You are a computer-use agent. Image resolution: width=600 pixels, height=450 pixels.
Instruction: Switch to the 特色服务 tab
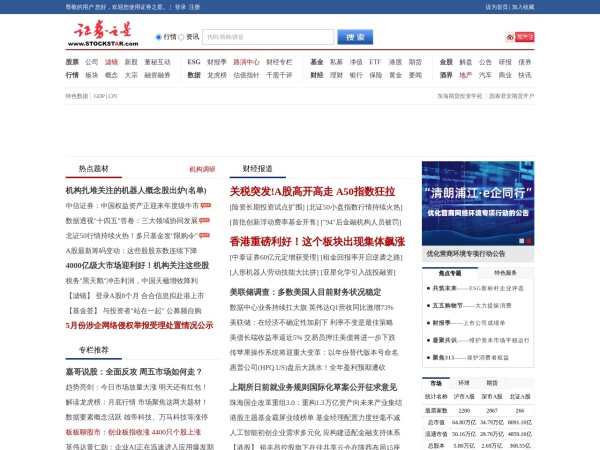(x=505, y=273)
